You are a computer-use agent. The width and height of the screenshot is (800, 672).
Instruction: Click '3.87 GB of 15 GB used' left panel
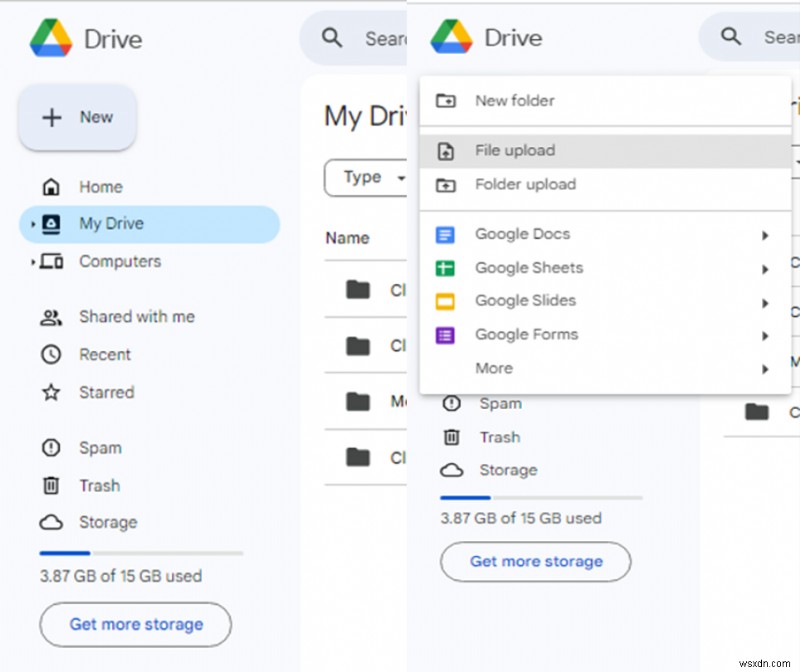click(x=121, y=576)
